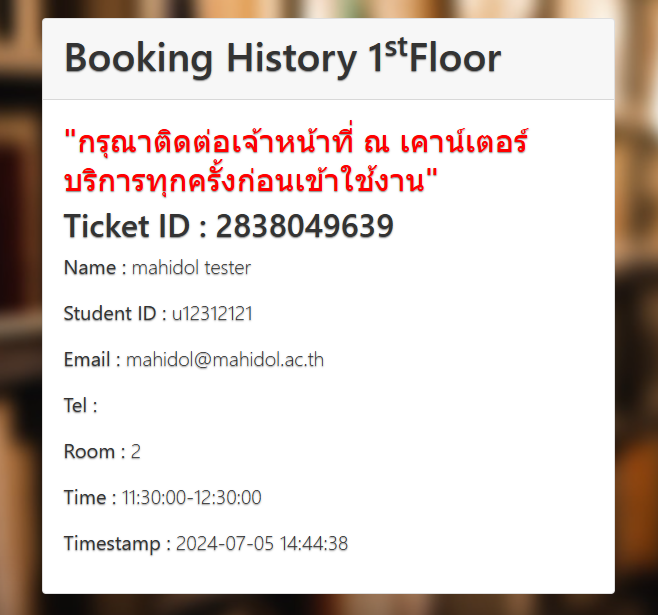
Task: Click the student ID u12312121
Action: (212, 314)
